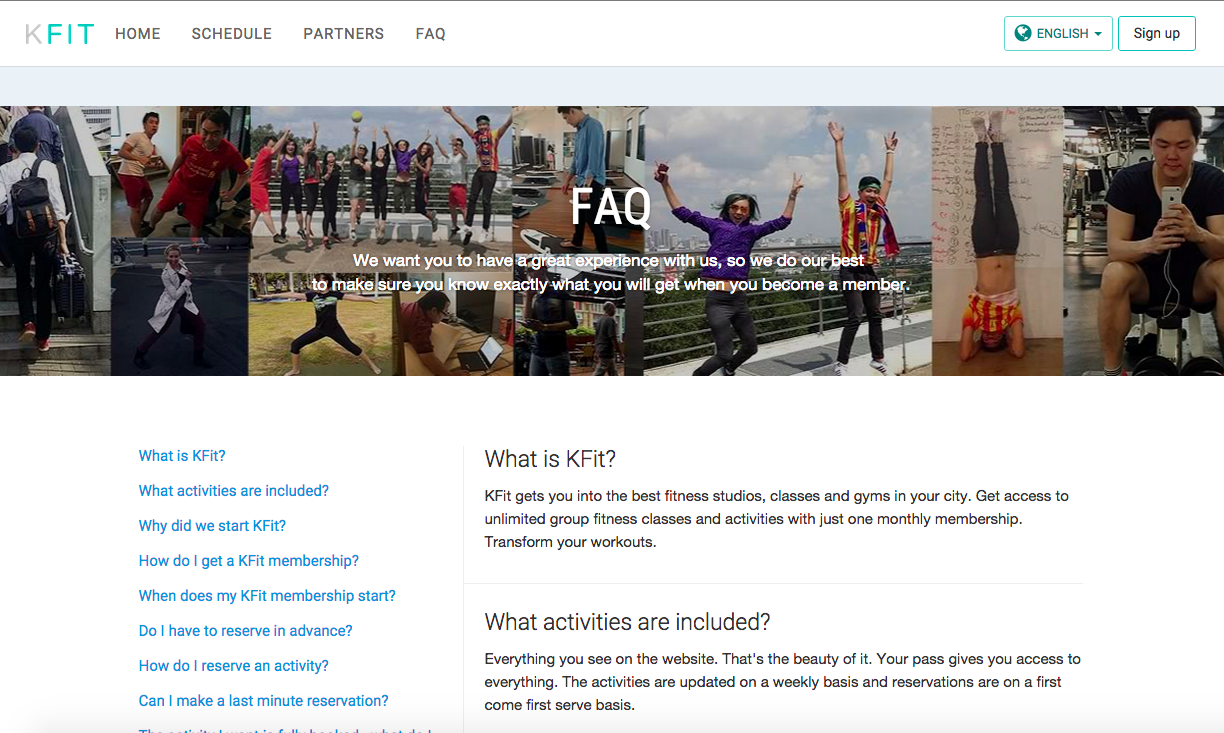
Task: Open 'What activities are included?' sidebar link
Action: [x=234, y=491]
